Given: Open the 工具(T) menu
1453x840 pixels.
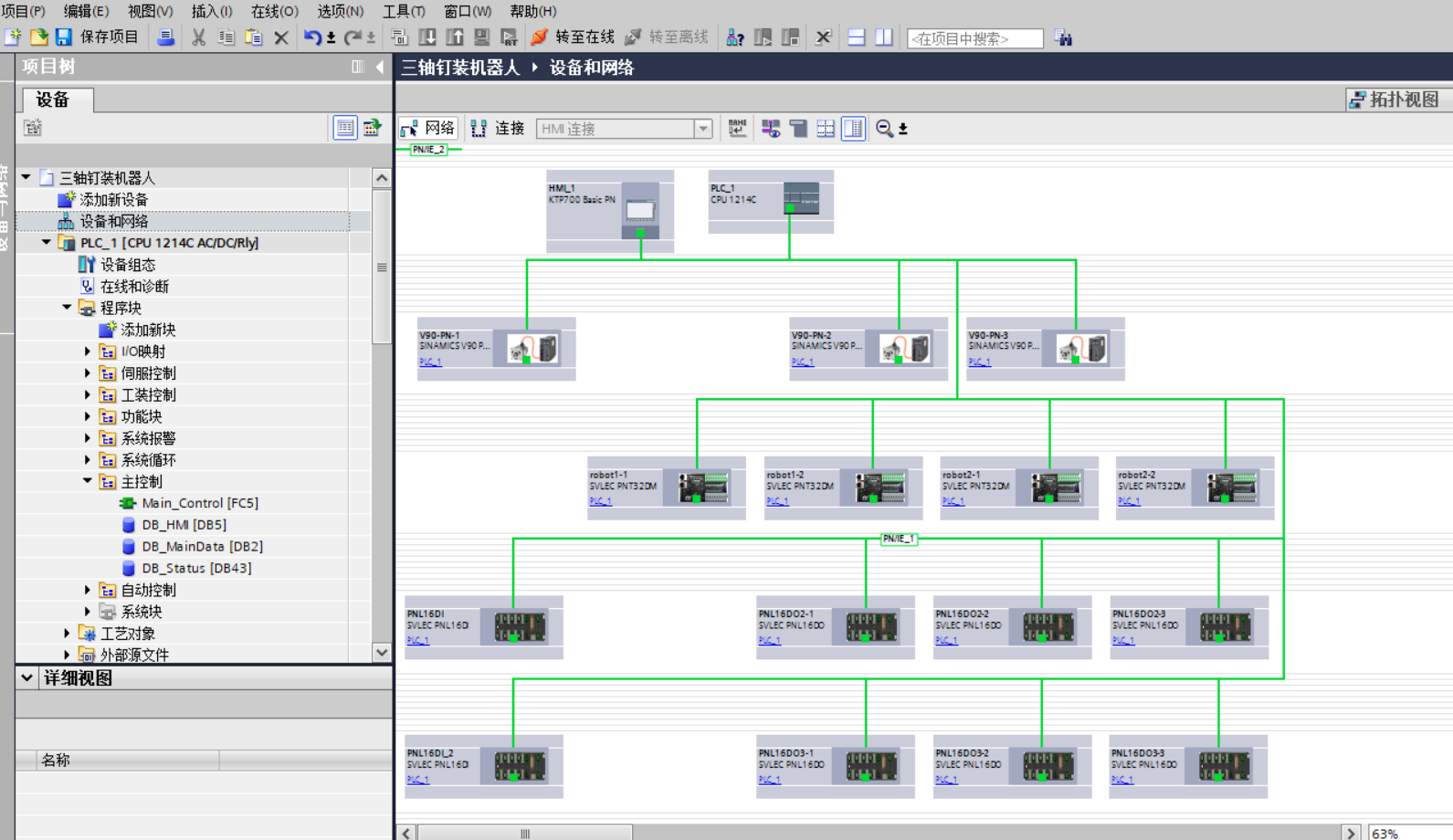Looking at the screenshot, I should pos(404,11).
